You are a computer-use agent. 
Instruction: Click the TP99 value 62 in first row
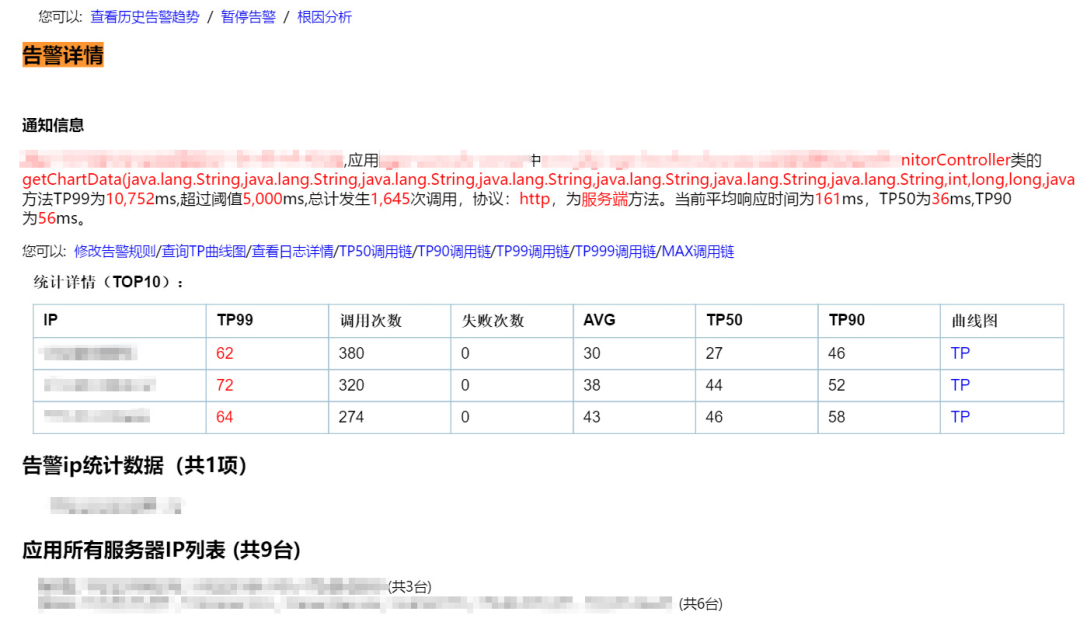click(x=226, y=353)
